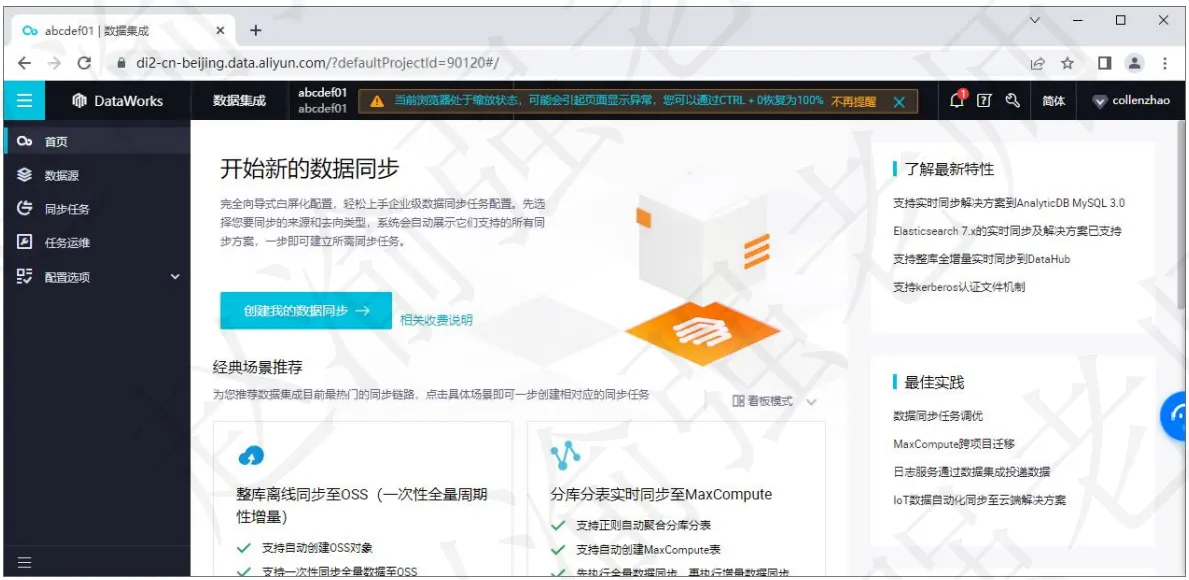Viewport: 1189px width, 580px height.
Task: Open the collenzhao user menu
Action: 1131,101
